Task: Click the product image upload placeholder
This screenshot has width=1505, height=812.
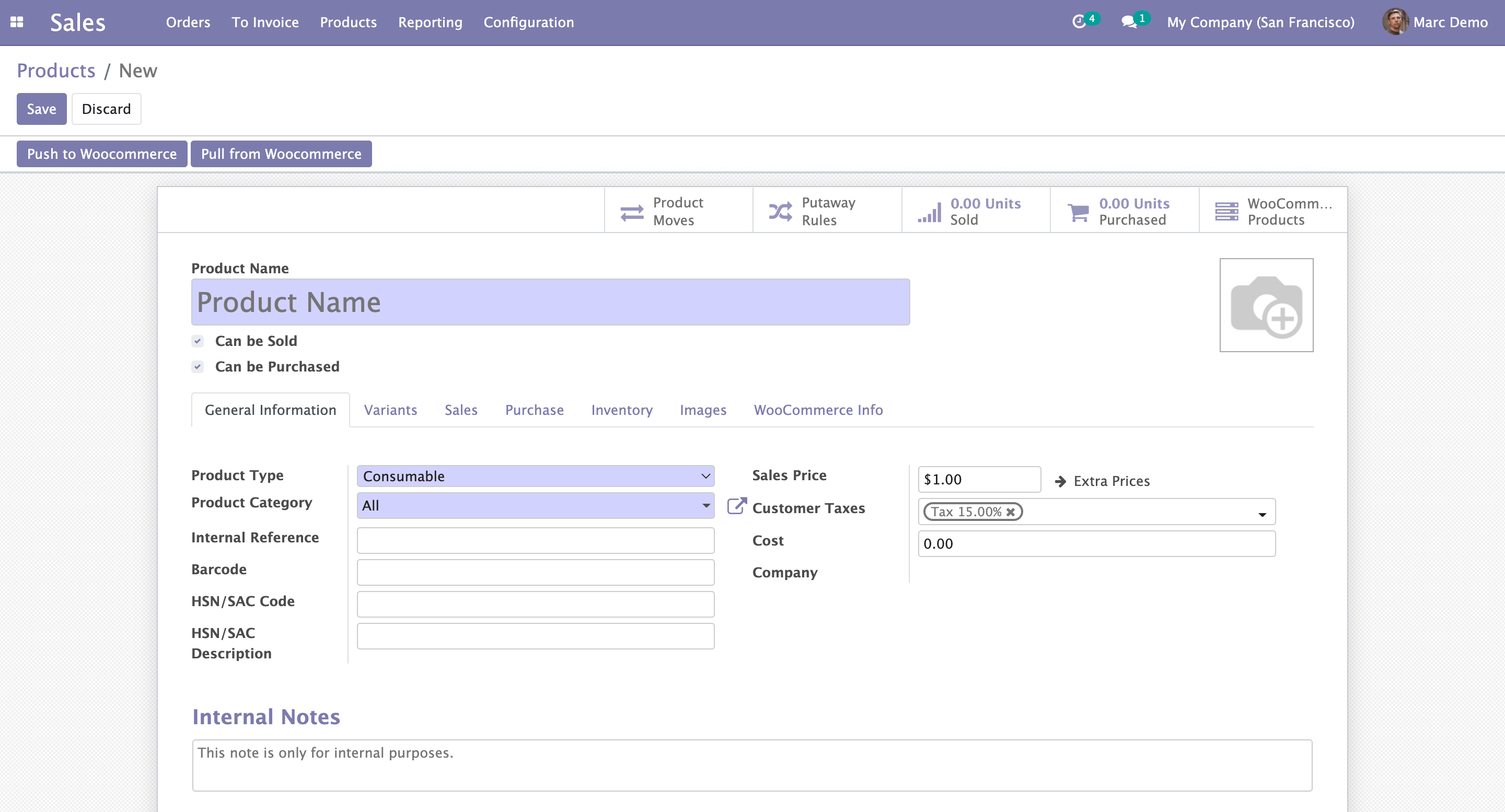Action: 1266,305
